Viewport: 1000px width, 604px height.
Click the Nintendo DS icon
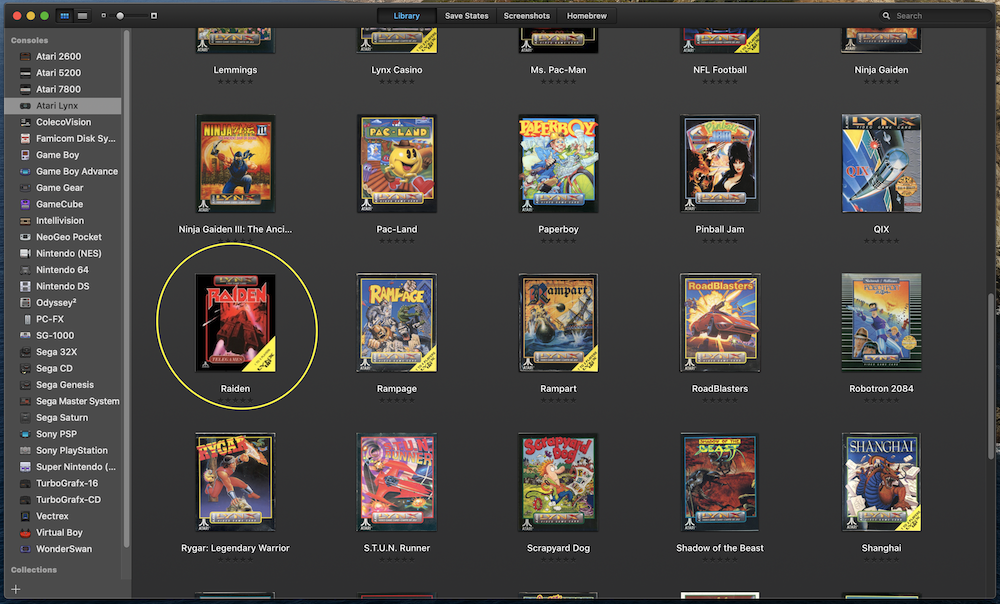pos(25,286)
